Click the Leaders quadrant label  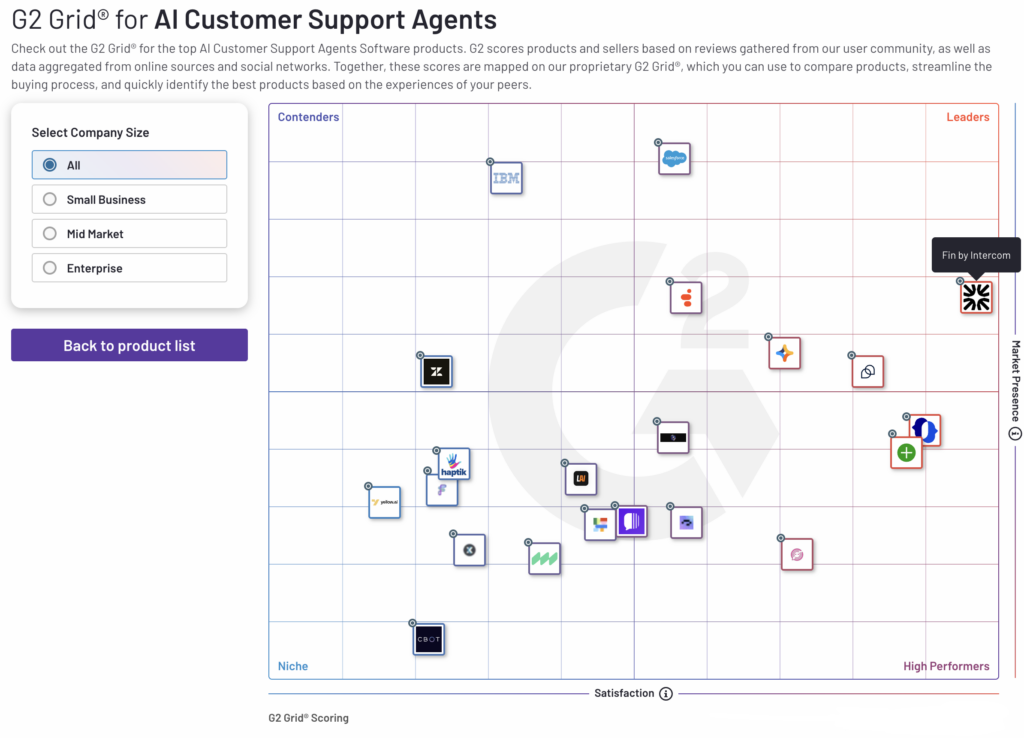[968, 117]
